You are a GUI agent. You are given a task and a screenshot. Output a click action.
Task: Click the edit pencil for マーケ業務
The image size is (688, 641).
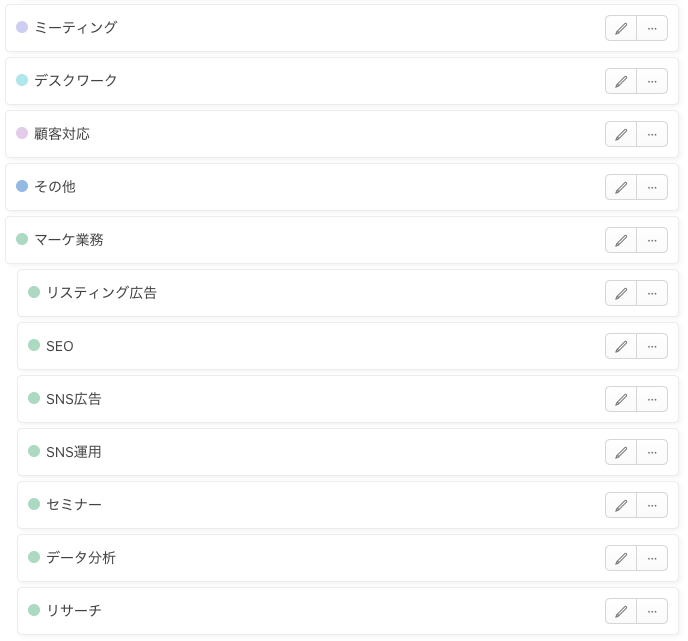click(621, 240)
